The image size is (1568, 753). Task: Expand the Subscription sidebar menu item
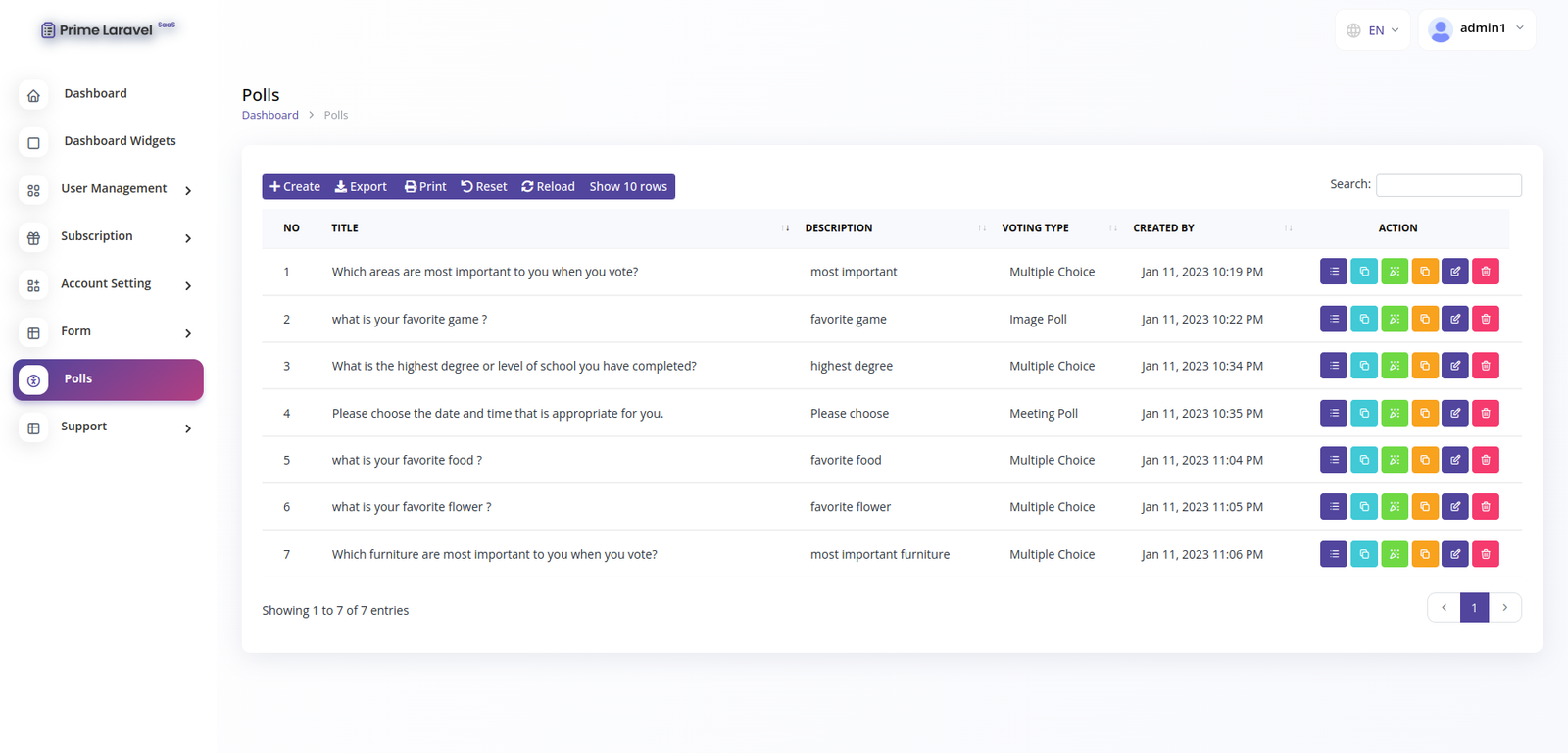click(x=108, y=236)
